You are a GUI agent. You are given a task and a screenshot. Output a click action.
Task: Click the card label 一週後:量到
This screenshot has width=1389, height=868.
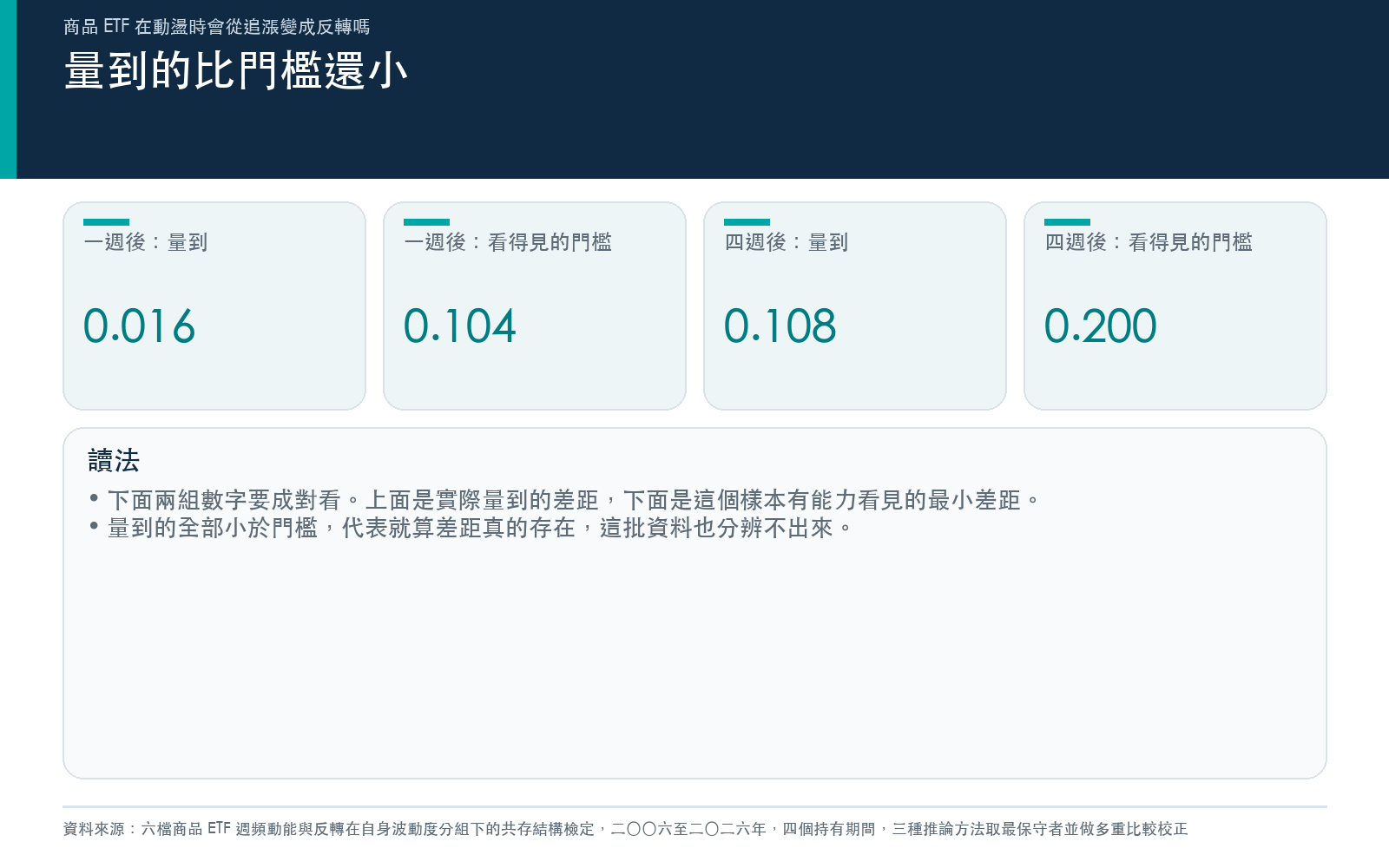tap(146, 242)
